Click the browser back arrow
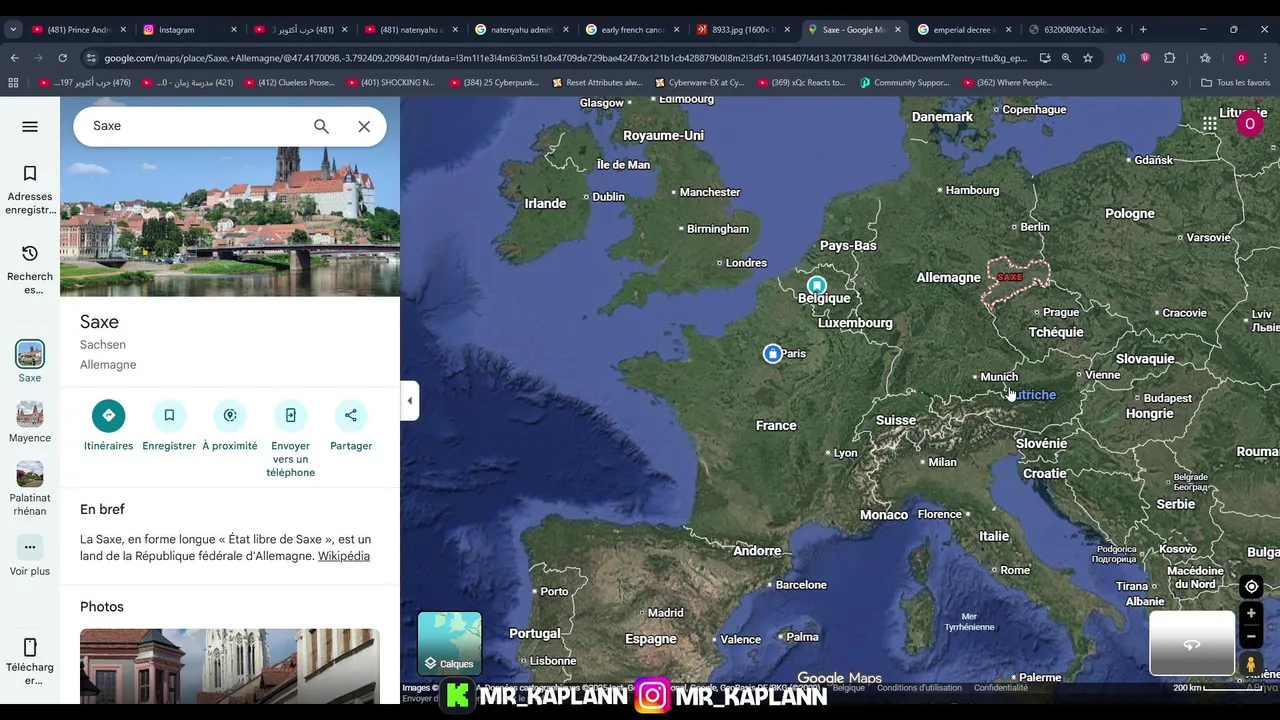The height and width of the screenshot is (720, 1280). [15, 58]
